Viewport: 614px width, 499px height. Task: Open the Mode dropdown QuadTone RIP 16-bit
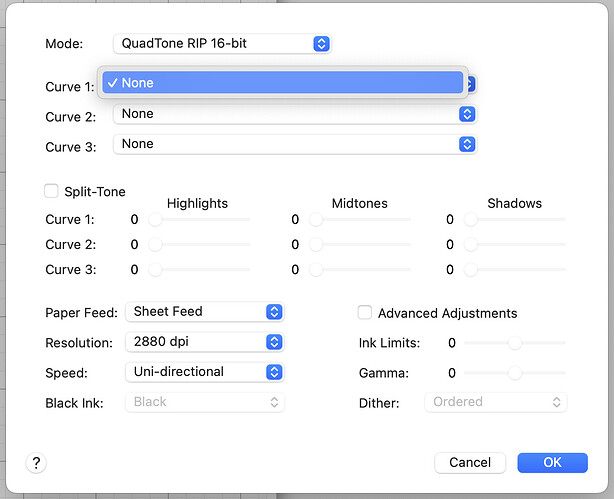[221, 44]
